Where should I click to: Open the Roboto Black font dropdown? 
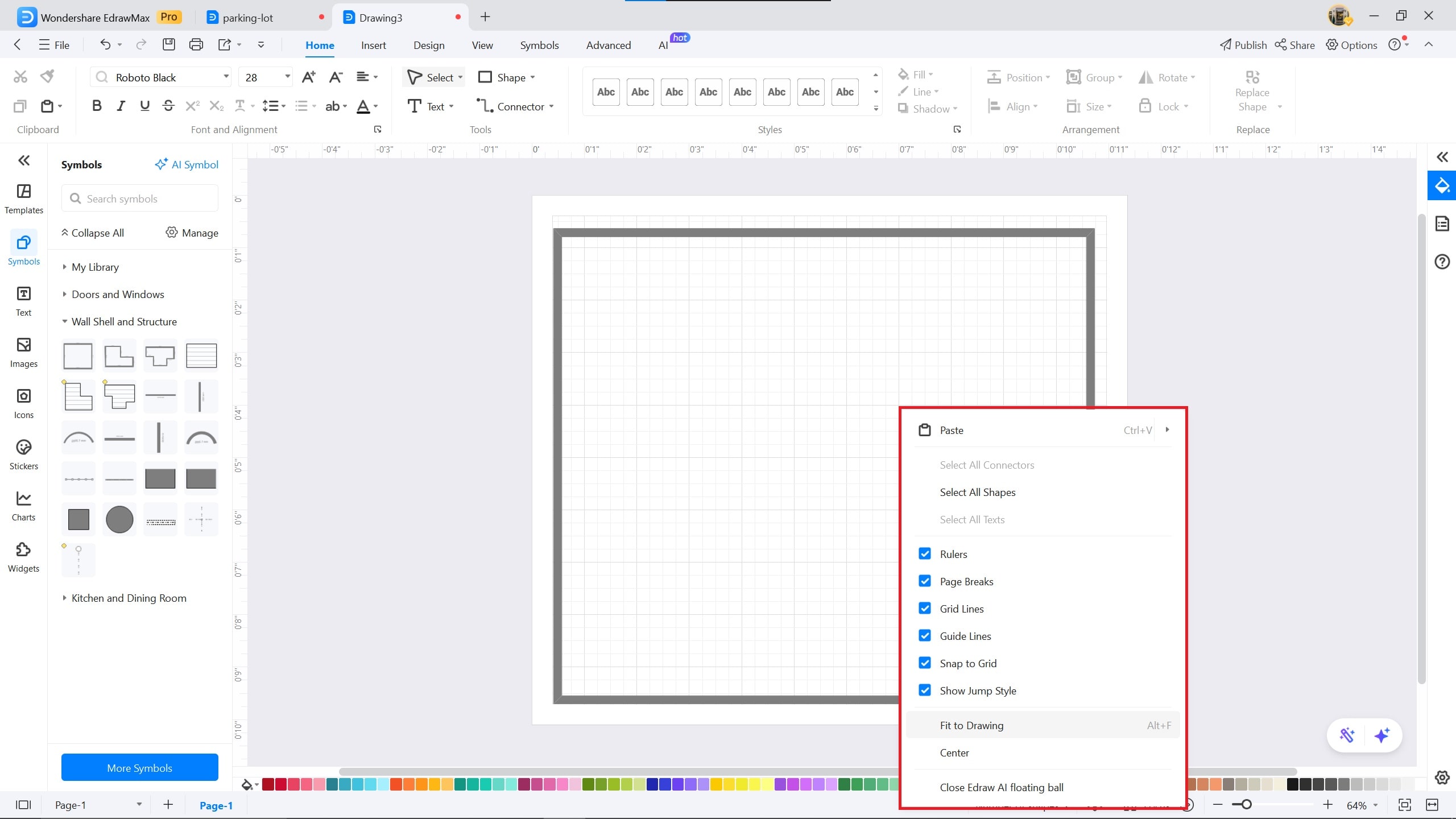pos(226,77)
